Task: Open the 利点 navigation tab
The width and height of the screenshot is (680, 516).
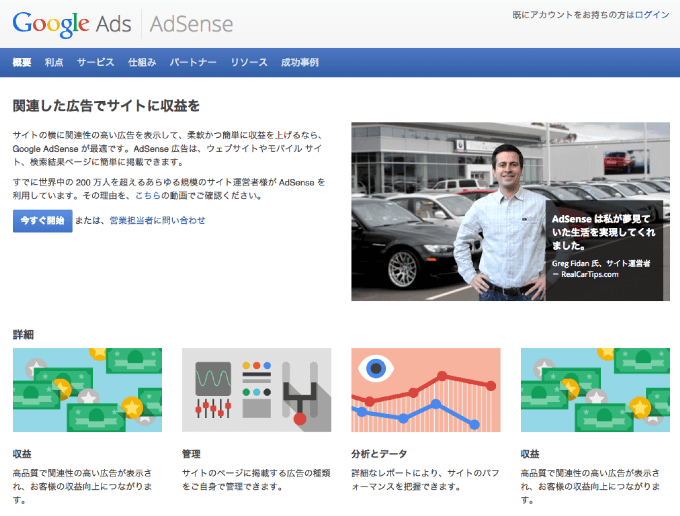Action: [54, 62]
